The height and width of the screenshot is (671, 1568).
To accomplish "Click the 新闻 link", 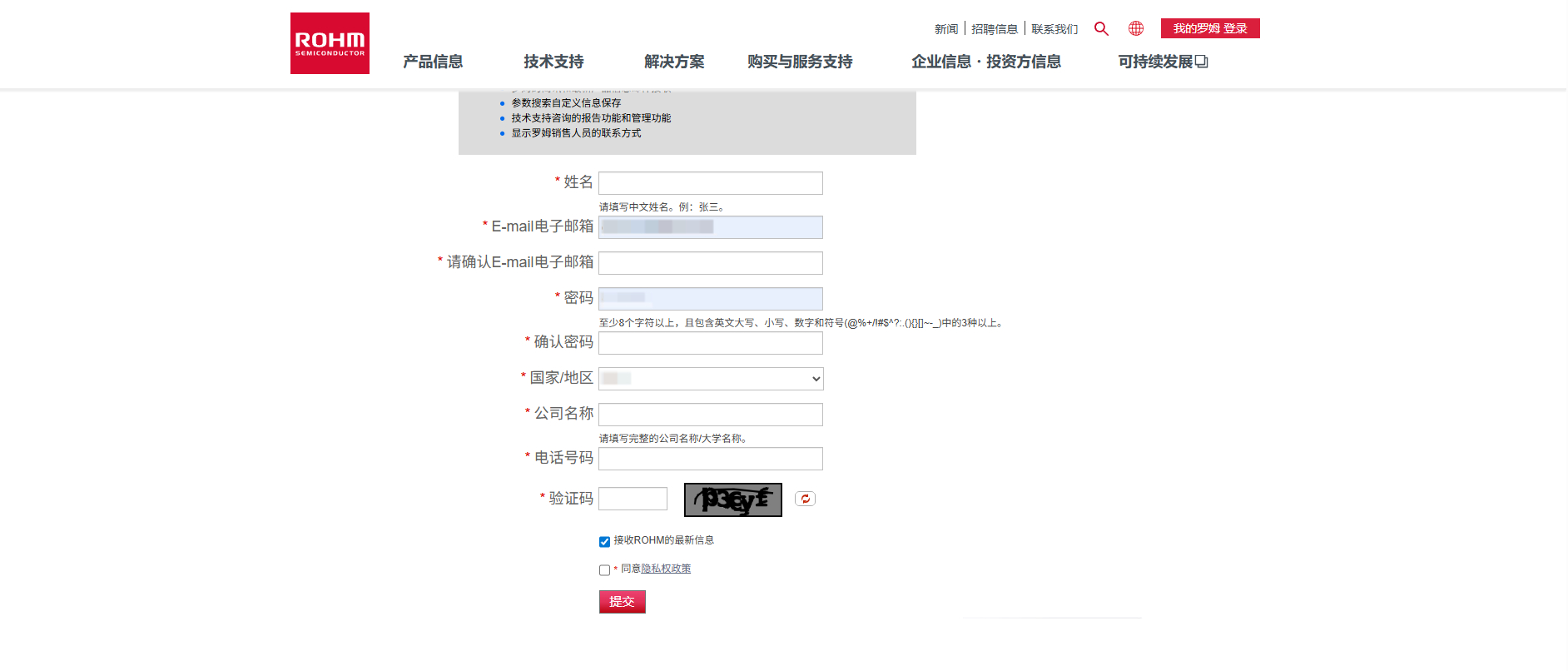I will [945, 29].
